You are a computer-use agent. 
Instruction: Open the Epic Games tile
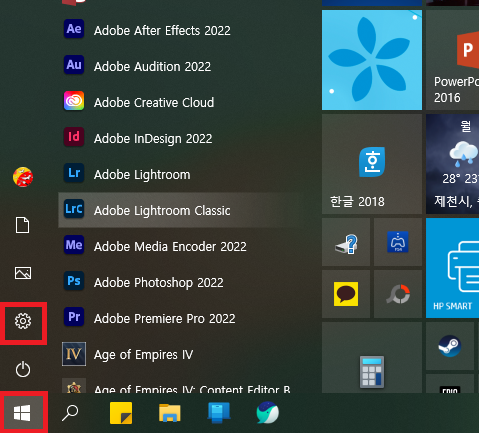coord(450,384)
